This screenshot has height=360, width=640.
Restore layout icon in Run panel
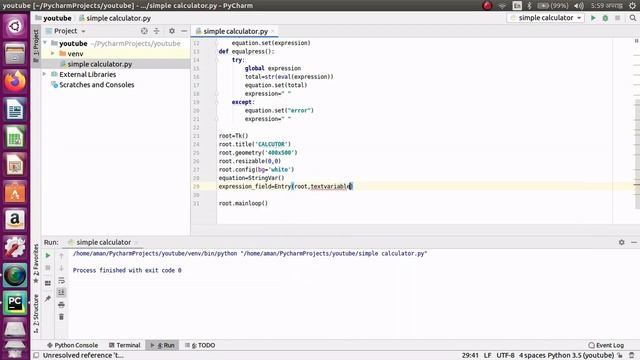click(48, 283)
